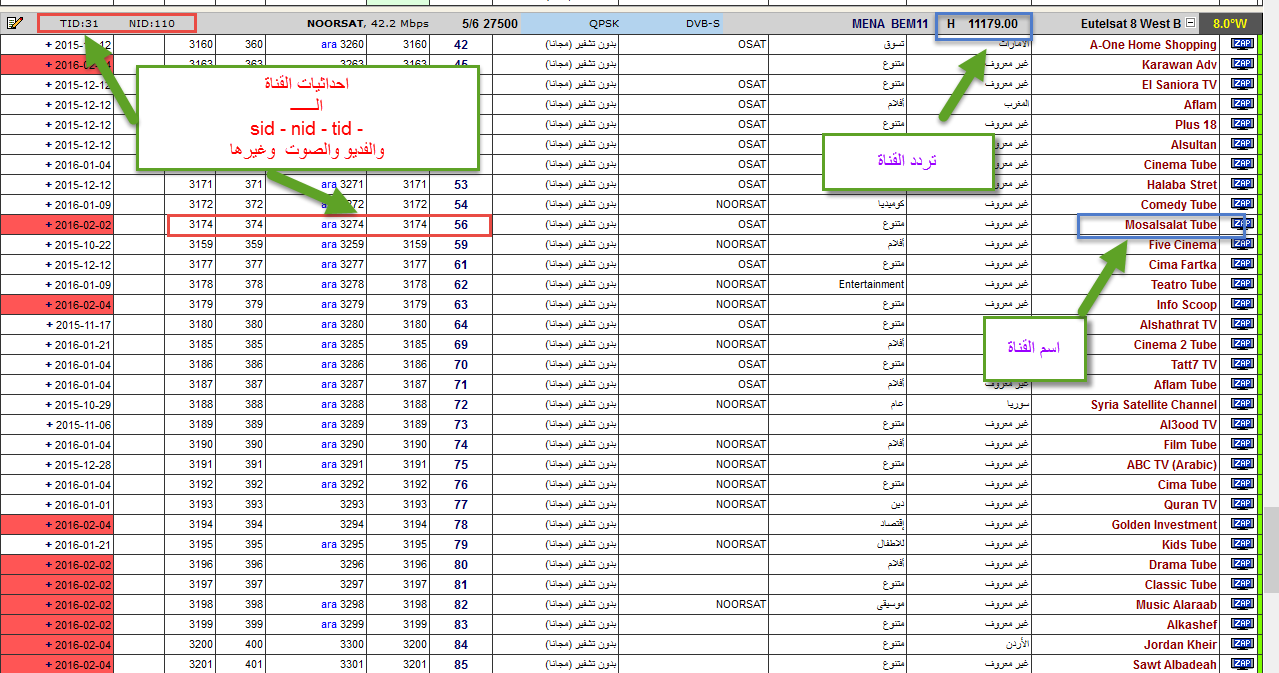The image size is (1279, 673).
Task: Open the ZAP icon for El Saniora TV
Action: [x=1241, y=84]
